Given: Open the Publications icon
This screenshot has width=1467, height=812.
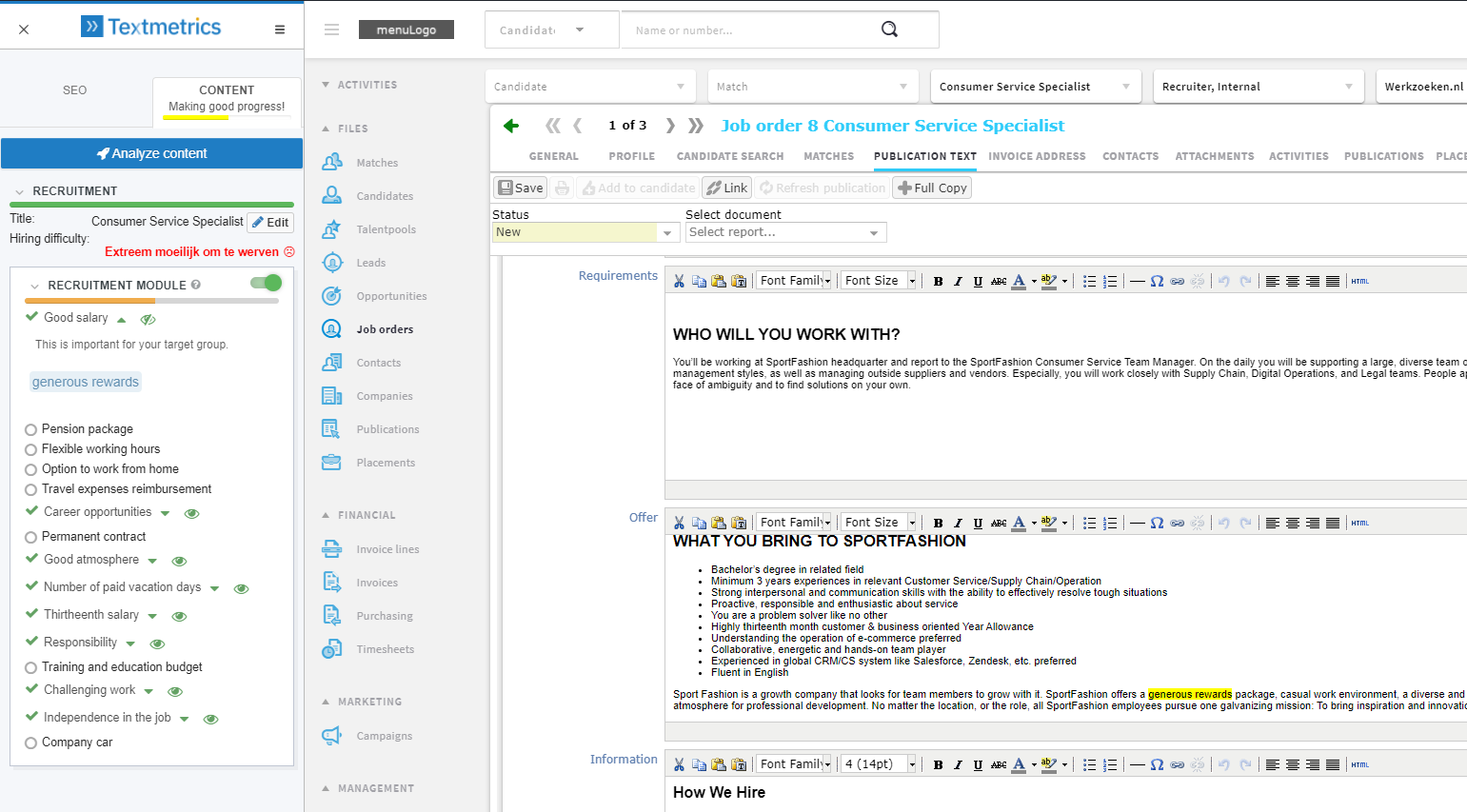Looking at the screenshot, I should (x=331, y=429).
